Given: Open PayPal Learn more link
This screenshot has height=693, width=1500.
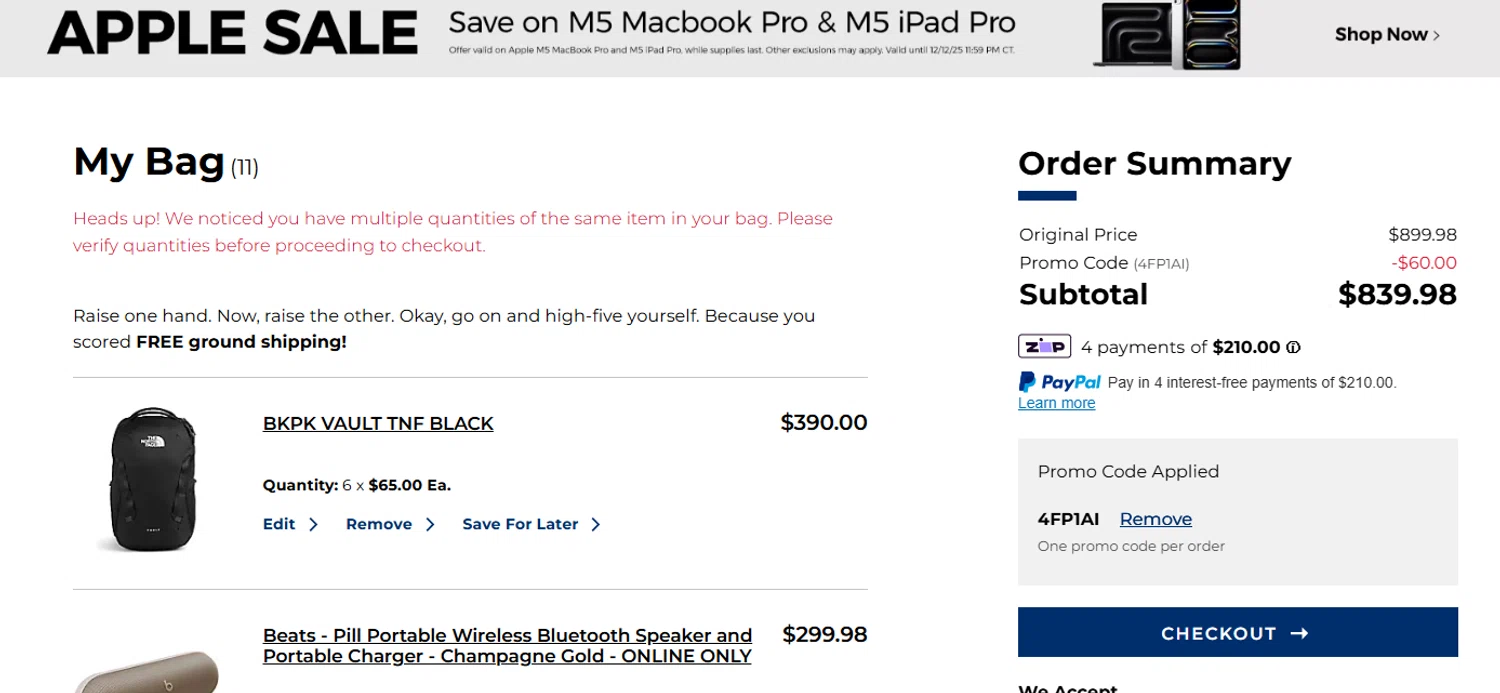Looking at the screenshot, I should (1056, 403).
